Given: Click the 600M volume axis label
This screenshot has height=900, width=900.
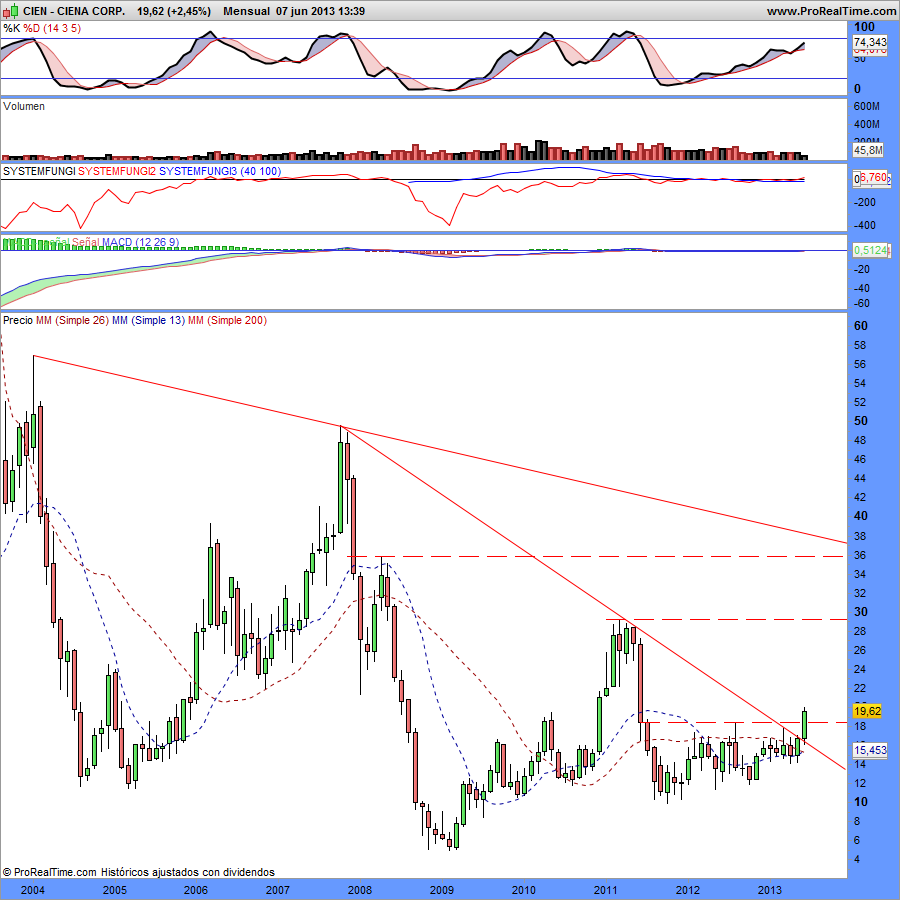Looking at the screenshot, I should (x=867, y=106).
